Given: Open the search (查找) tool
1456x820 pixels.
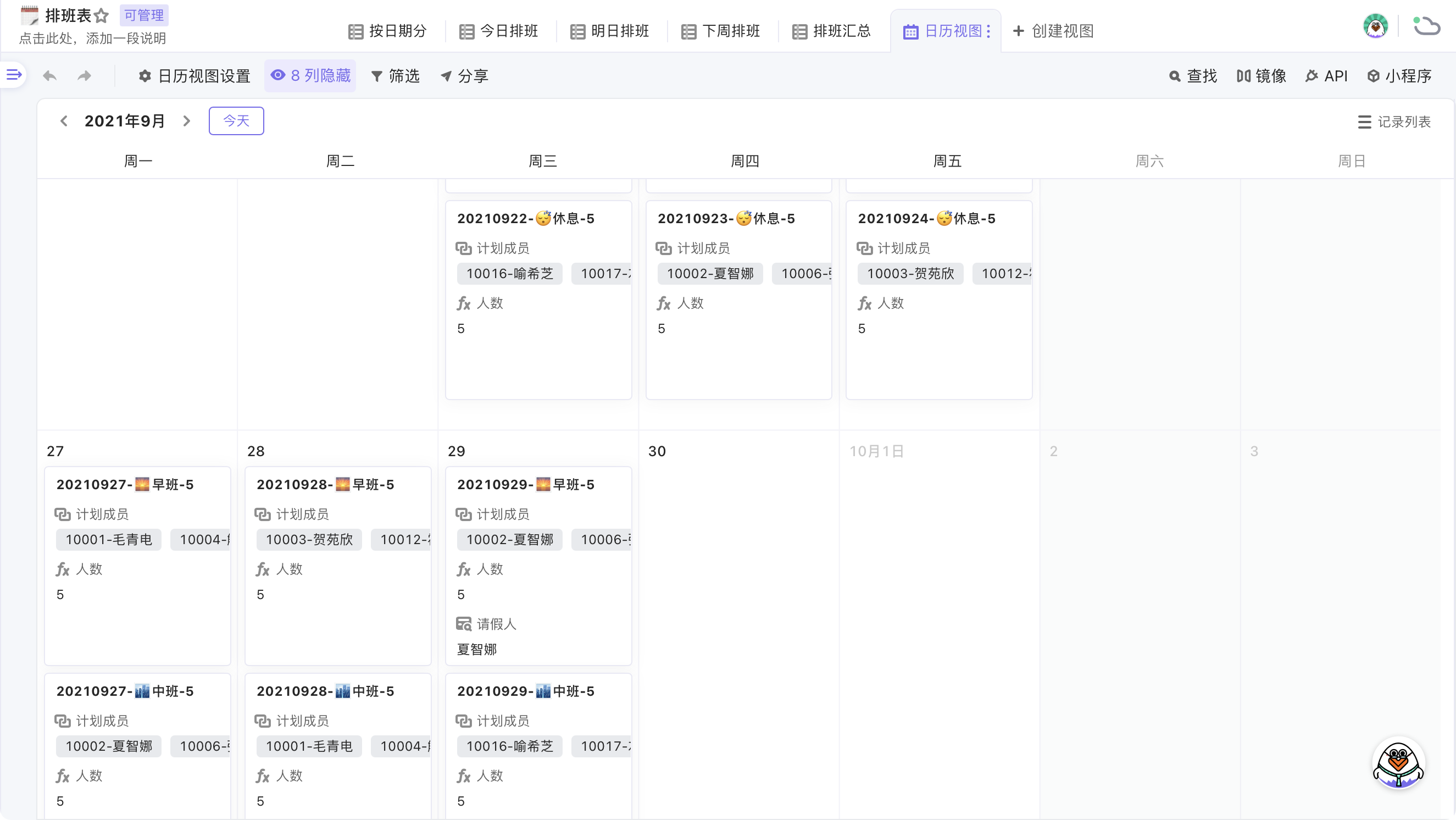Looking at the screenshot, I should [1193, 76].
